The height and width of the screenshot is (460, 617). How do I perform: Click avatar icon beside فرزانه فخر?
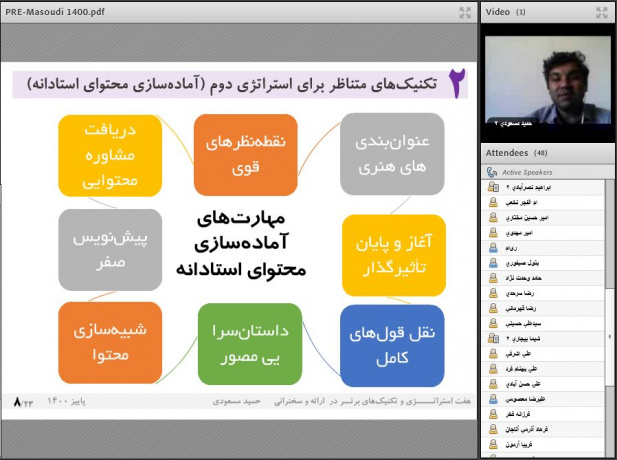click(493, 412)
